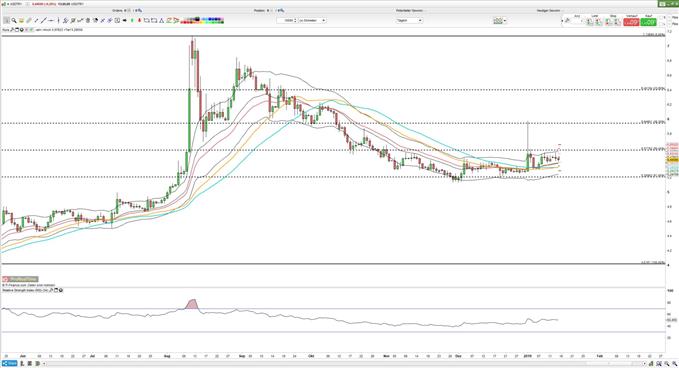Screen dimensions: 679x368
Task: Select the rectangle drawing tool
Action: tap(154, 20)
